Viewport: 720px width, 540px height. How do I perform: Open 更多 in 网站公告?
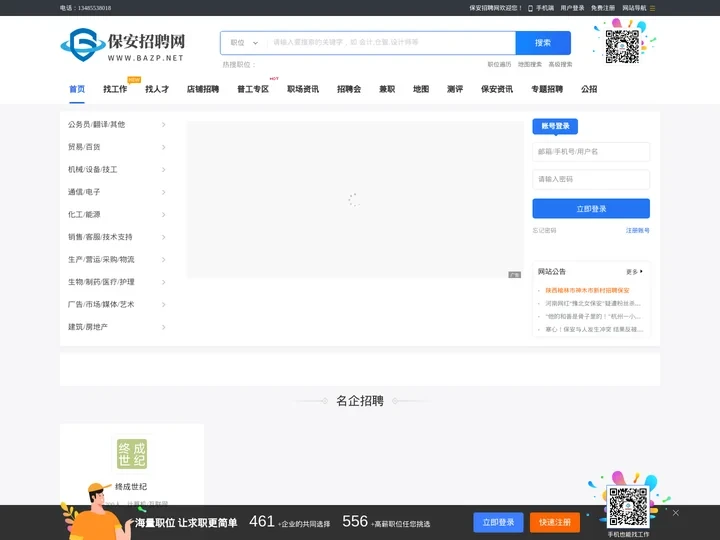[634, 272]
